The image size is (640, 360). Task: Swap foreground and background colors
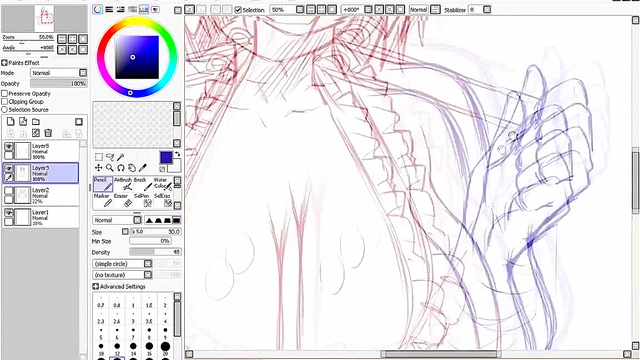(x=178, y=154)
